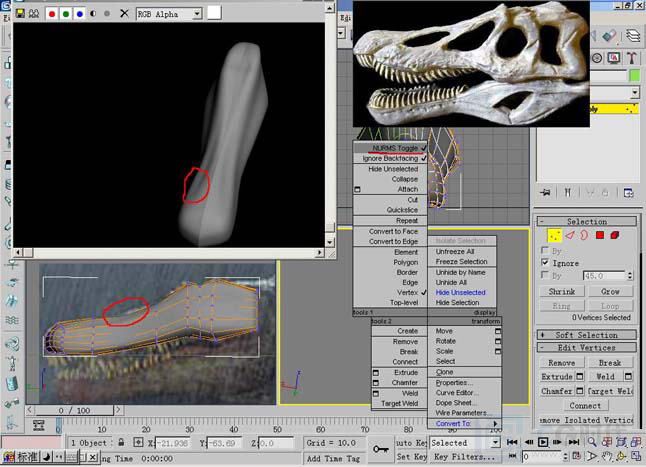Choose Ignore Backfacing in quad menu
Viewport: 646px width, 467px height.
(390, 159)
